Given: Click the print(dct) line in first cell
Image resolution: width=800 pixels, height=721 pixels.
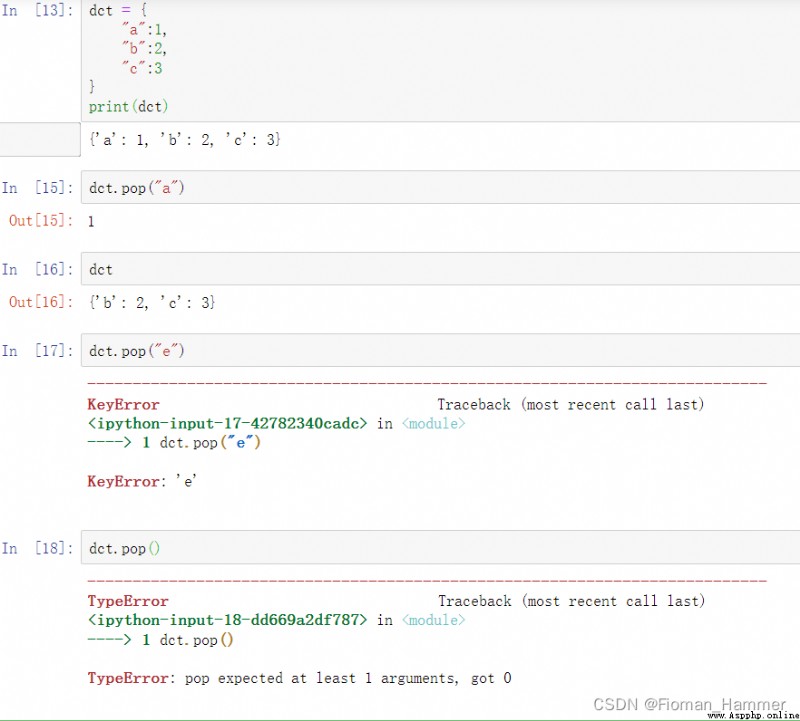Looking at the screenshot, I should [x=128, y=107].
